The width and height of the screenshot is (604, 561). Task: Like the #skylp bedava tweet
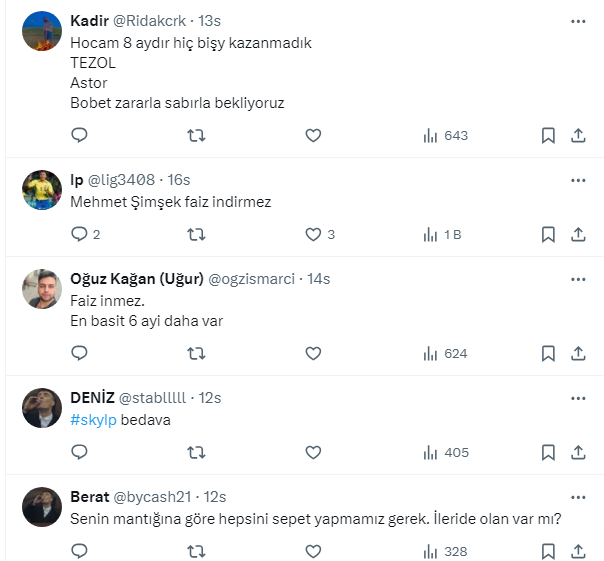coord(313,453)
